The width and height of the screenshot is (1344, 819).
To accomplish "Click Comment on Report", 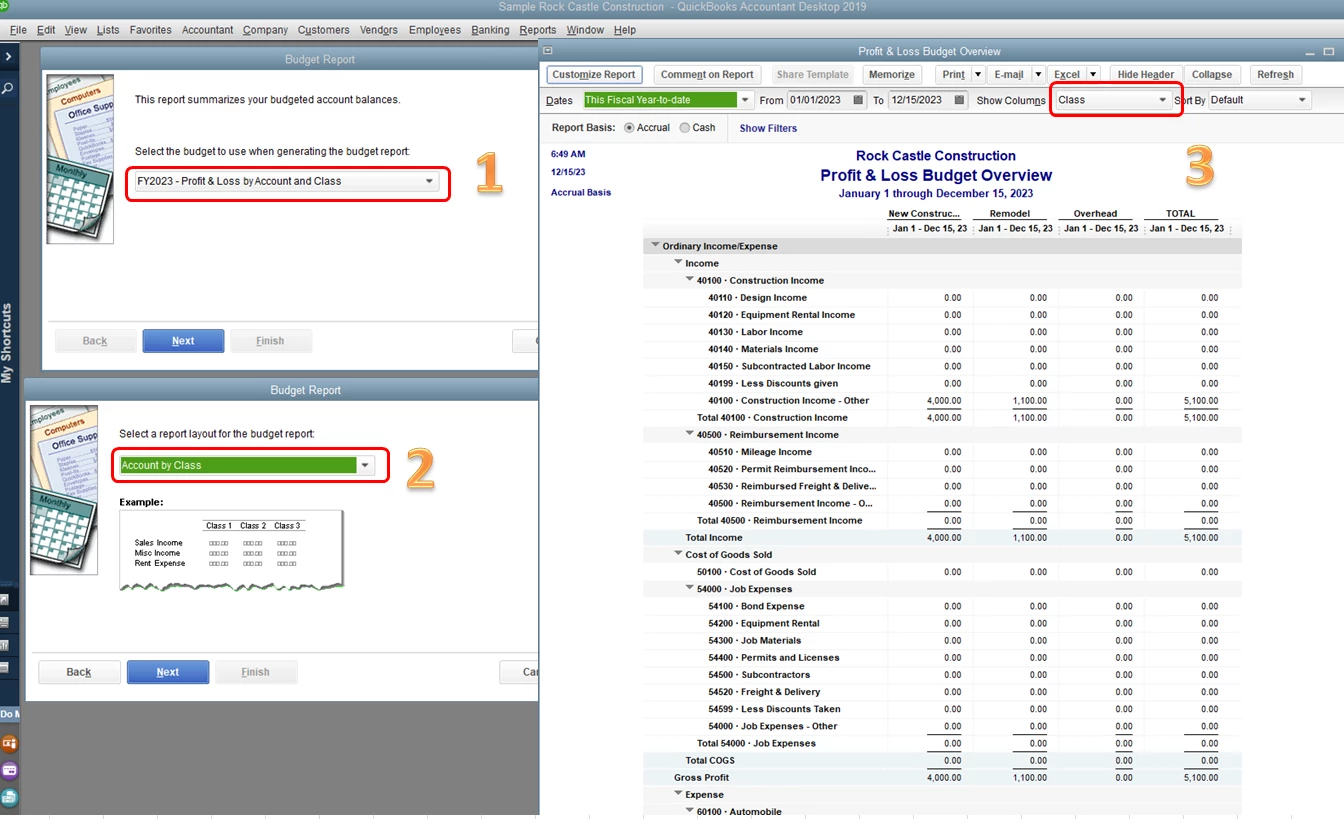I will coord(707,75).
